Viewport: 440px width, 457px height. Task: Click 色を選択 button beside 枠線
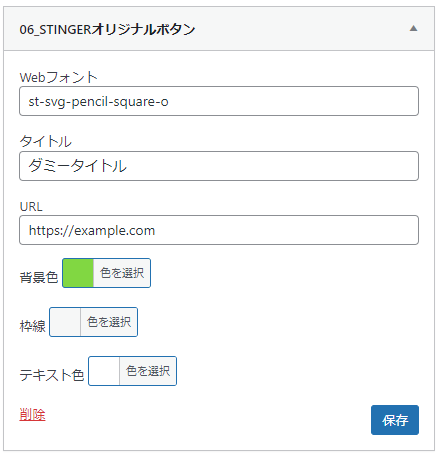[x=109, y=322]
